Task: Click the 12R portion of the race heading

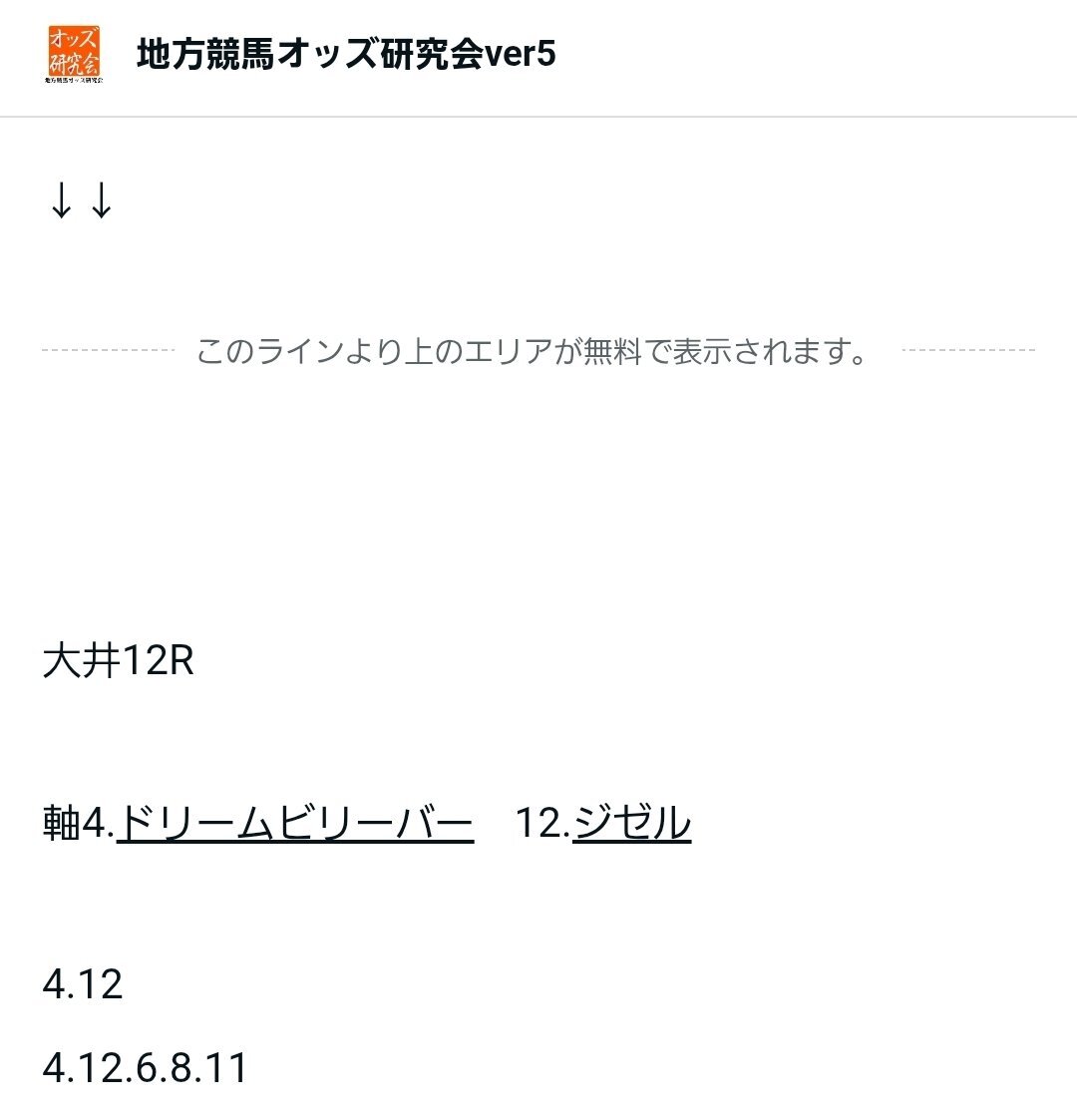Action: click(158, 660)
